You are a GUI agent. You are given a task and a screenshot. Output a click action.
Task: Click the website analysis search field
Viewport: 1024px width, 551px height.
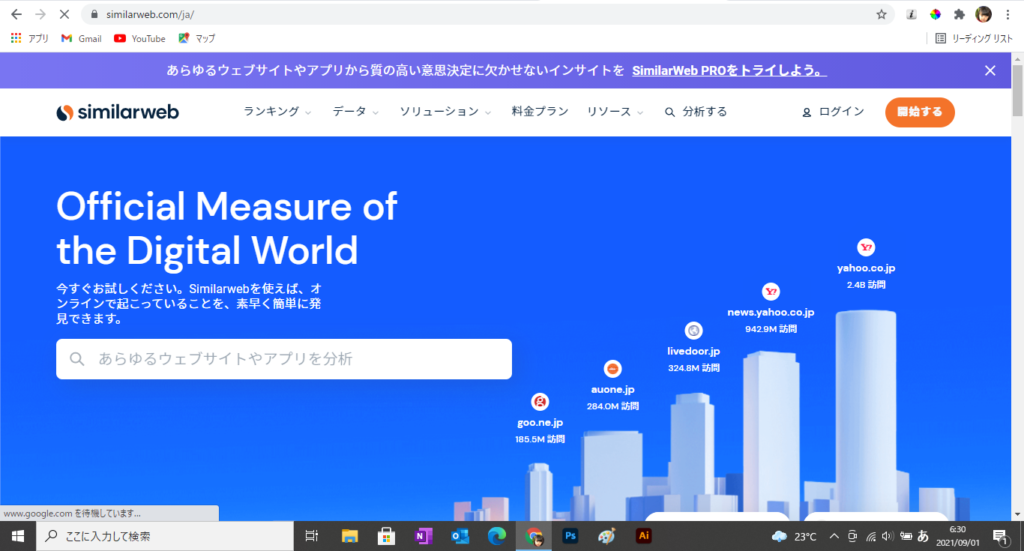(x=284, y=359)
